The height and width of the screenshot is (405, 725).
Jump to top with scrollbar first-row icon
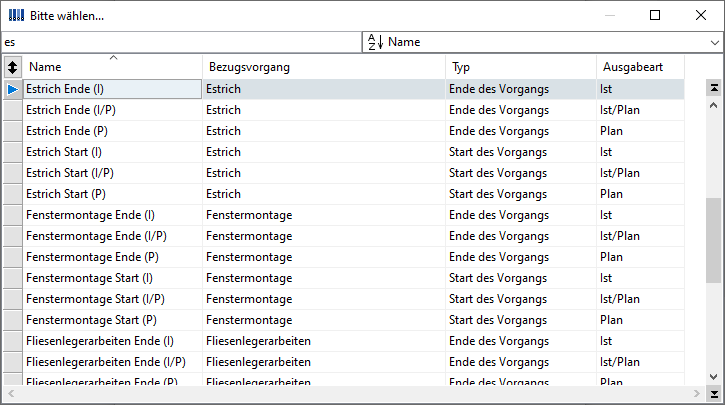coord(714,88)
